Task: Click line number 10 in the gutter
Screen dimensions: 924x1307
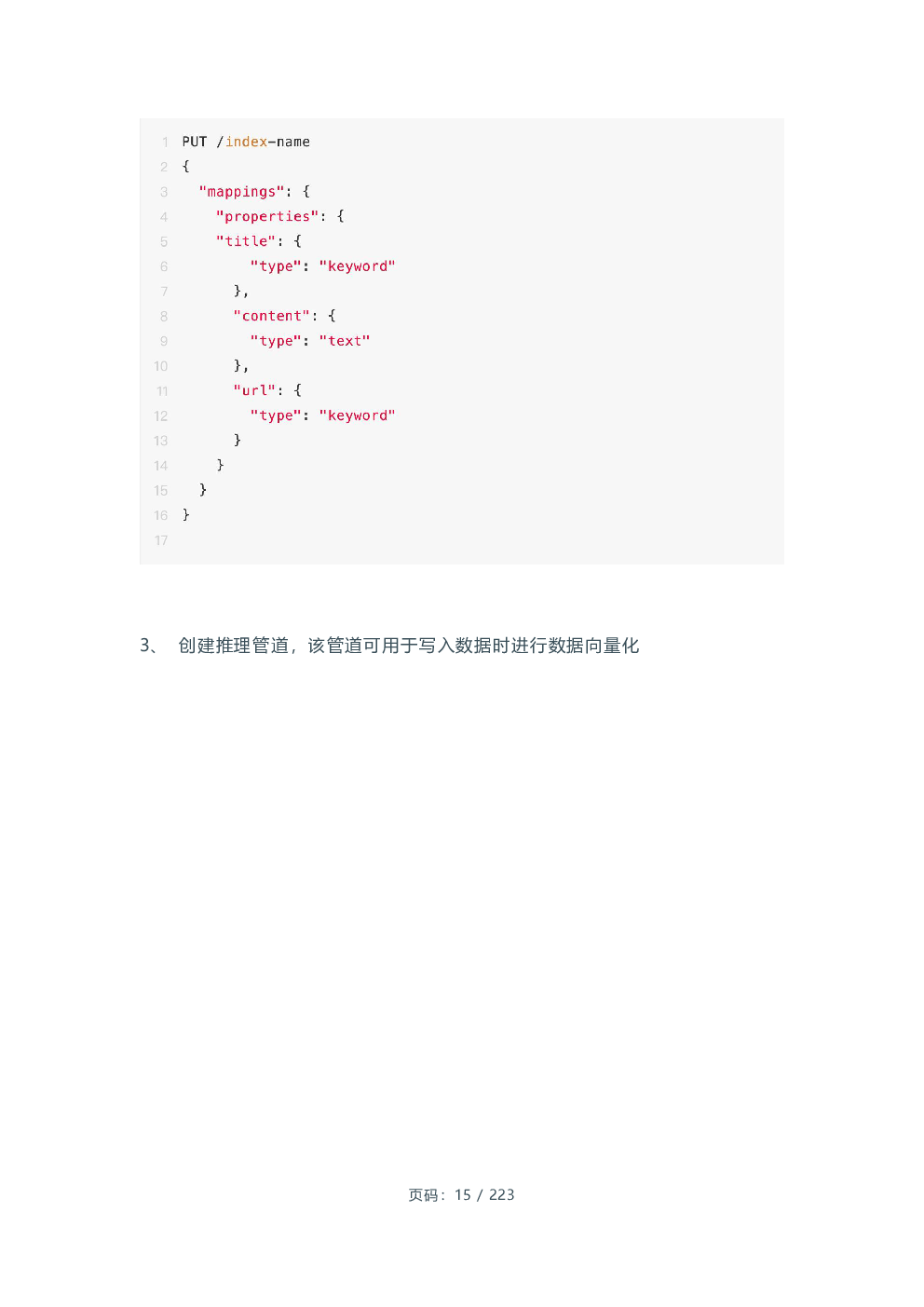Action: point(161,366)
